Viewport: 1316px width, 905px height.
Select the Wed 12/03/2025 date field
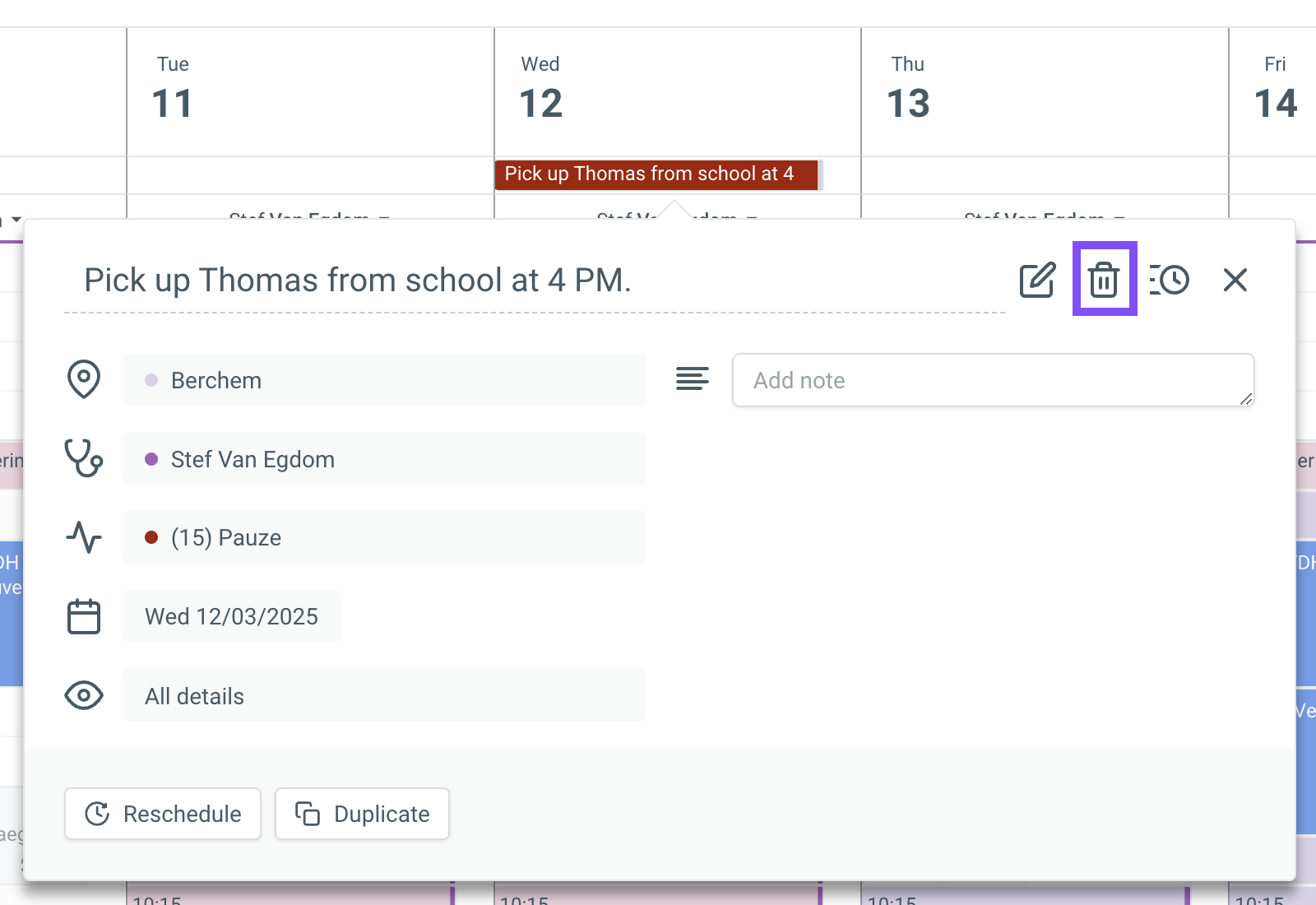(x=232, y=617)
